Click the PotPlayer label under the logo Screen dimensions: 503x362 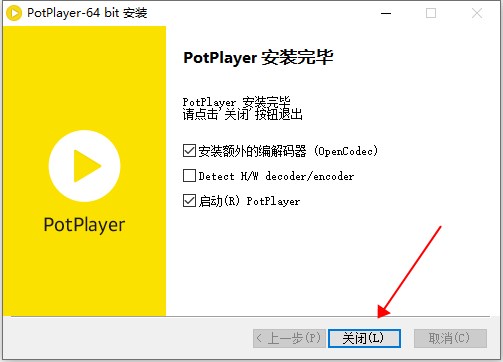[x=84, y=225]
